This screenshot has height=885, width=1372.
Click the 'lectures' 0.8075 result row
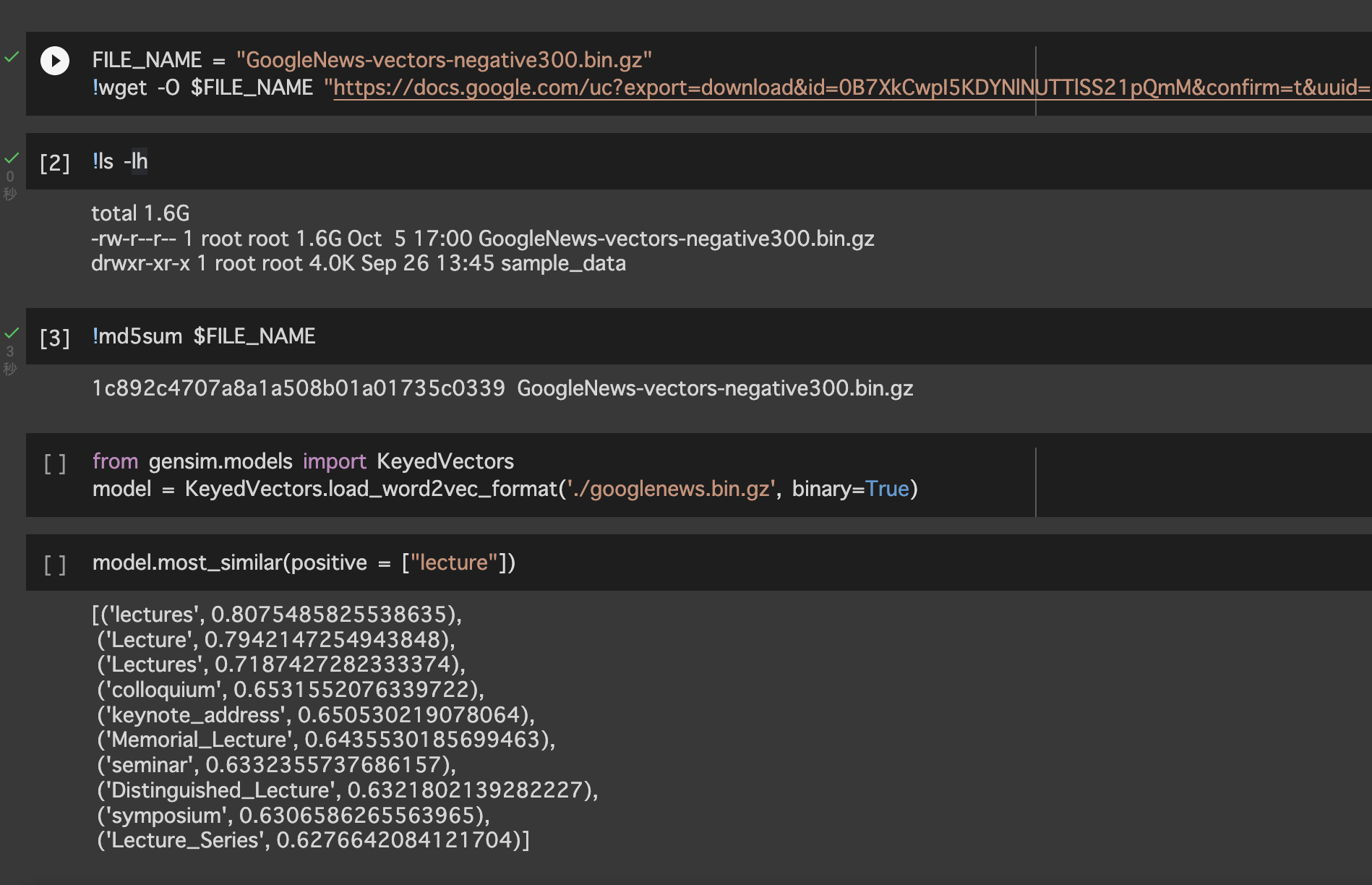point(277,615)
